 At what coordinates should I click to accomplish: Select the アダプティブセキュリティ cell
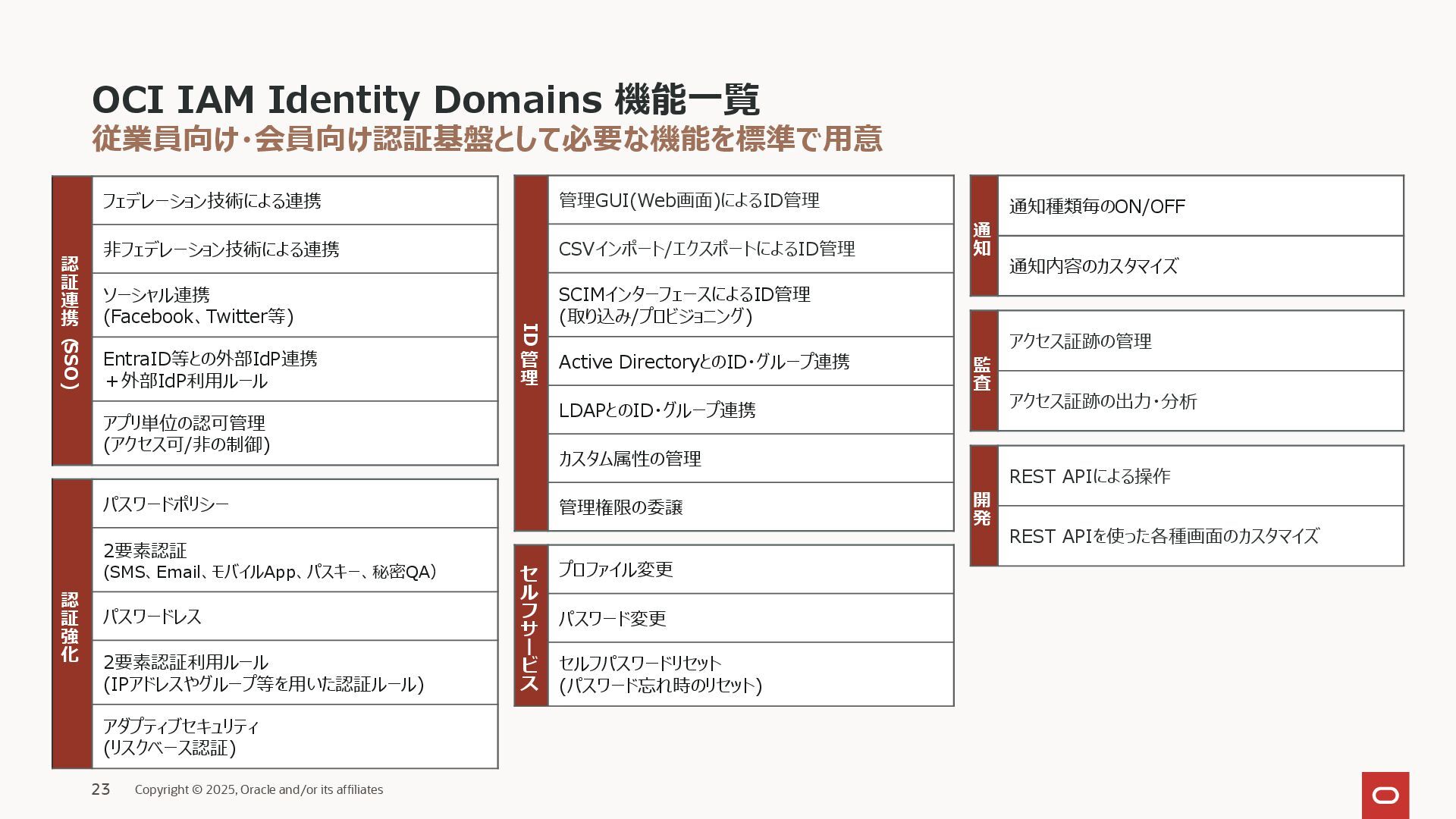coord(294,737)
